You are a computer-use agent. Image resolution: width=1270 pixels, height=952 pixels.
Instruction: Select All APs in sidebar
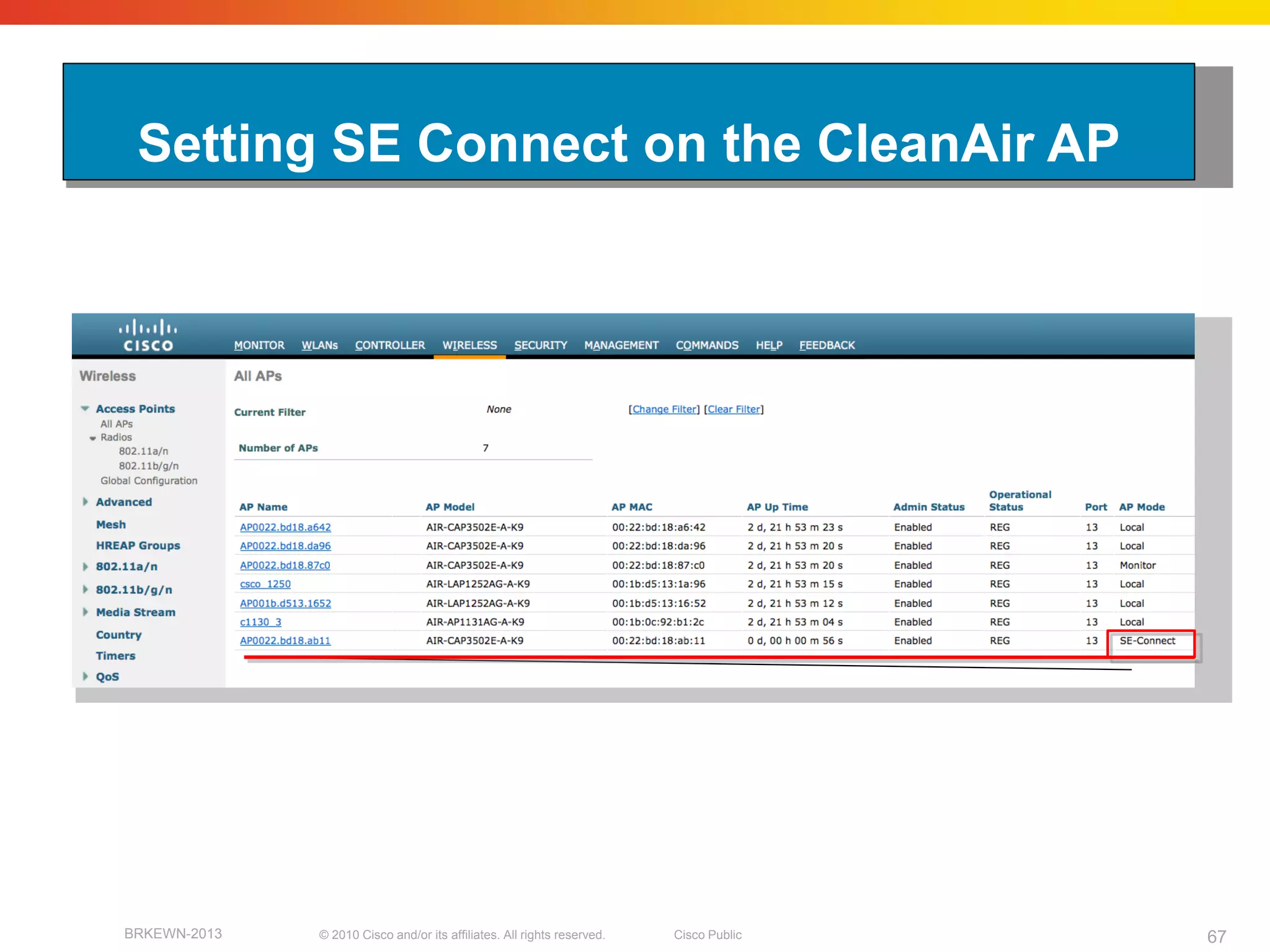(117, 424)
